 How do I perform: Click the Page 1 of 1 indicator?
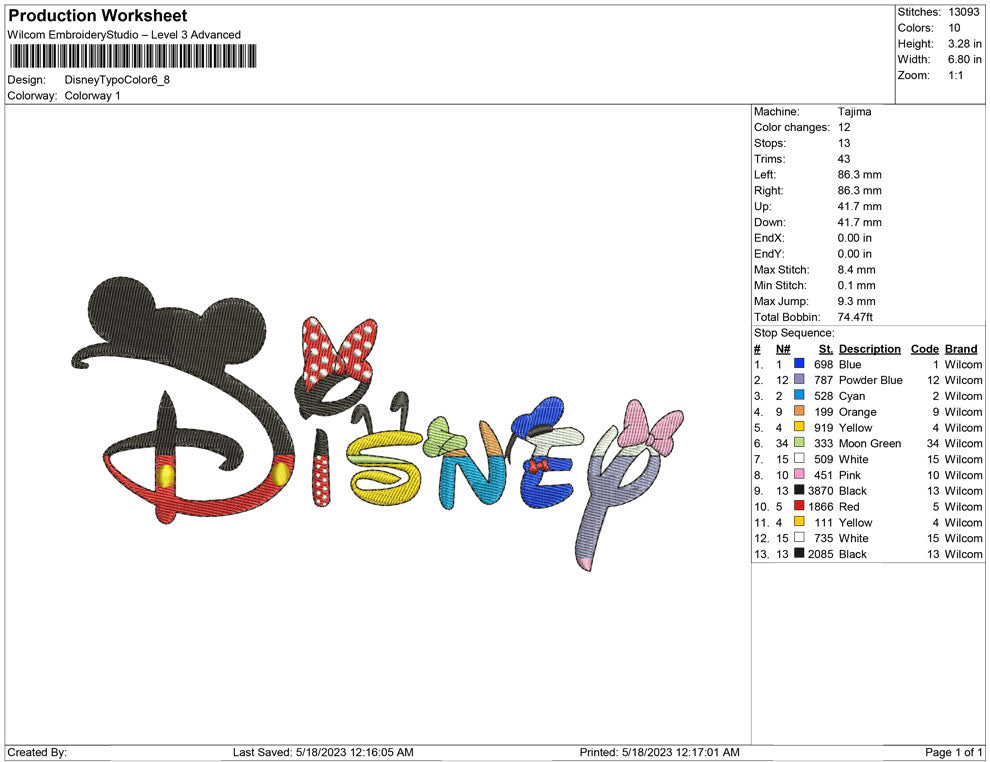point(953,752)
